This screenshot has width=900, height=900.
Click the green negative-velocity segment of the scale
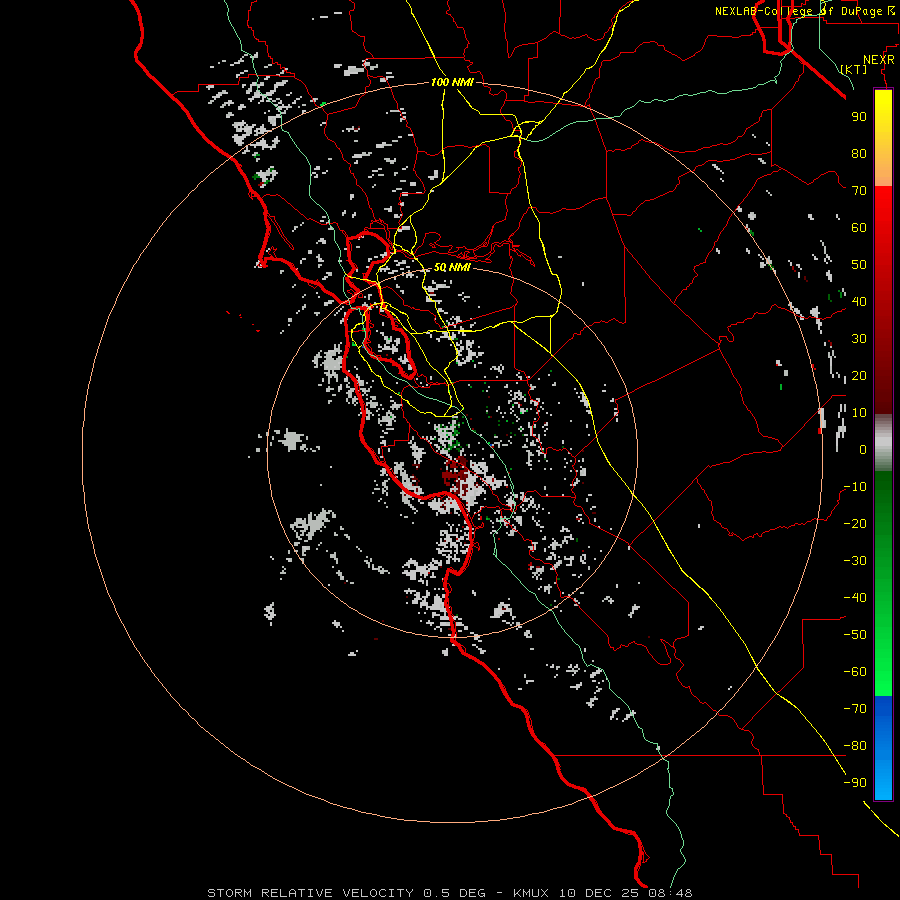pyautogui.click(x=883, y=583)
